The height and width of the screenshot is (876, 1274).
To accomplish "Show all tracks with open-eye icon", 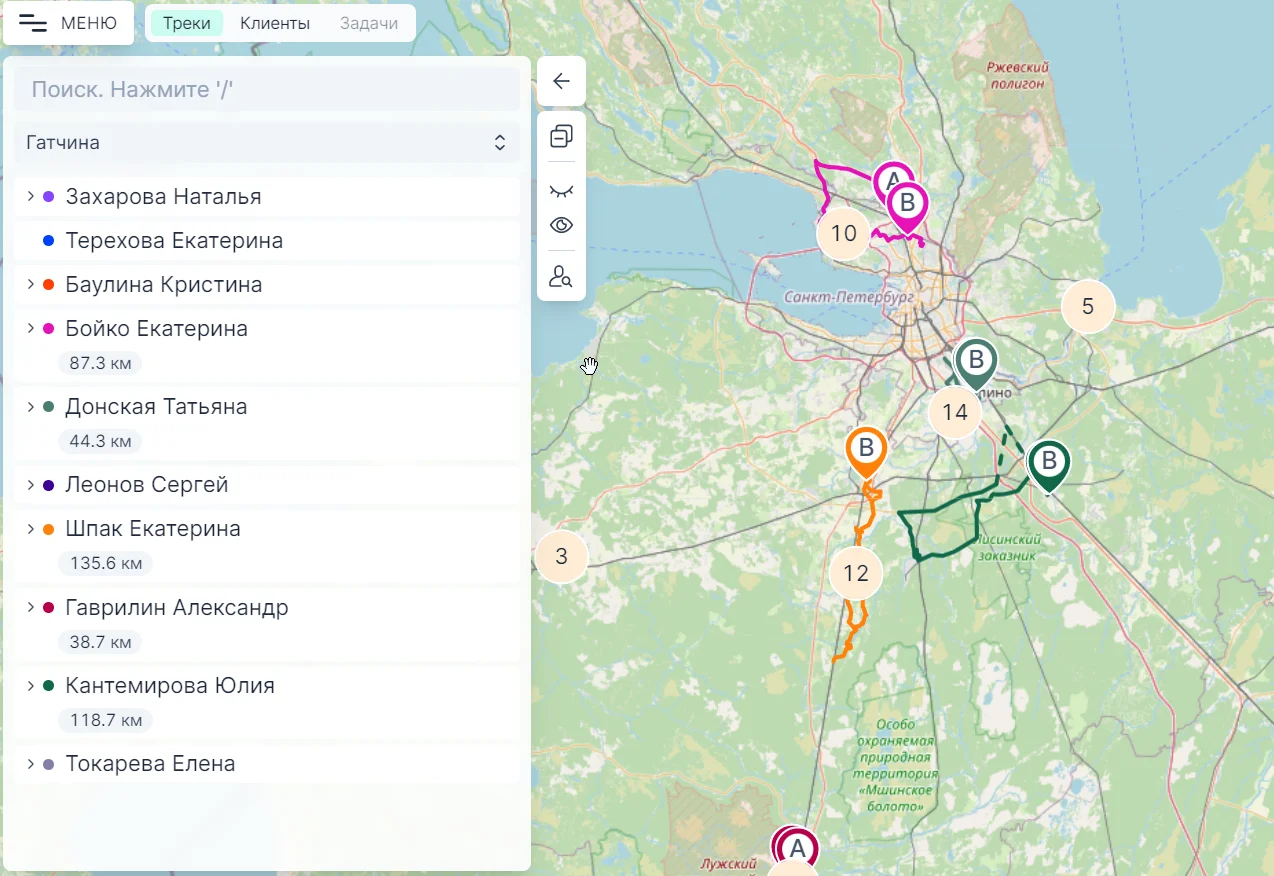I will pyautogui.click(x=561, y=225).
